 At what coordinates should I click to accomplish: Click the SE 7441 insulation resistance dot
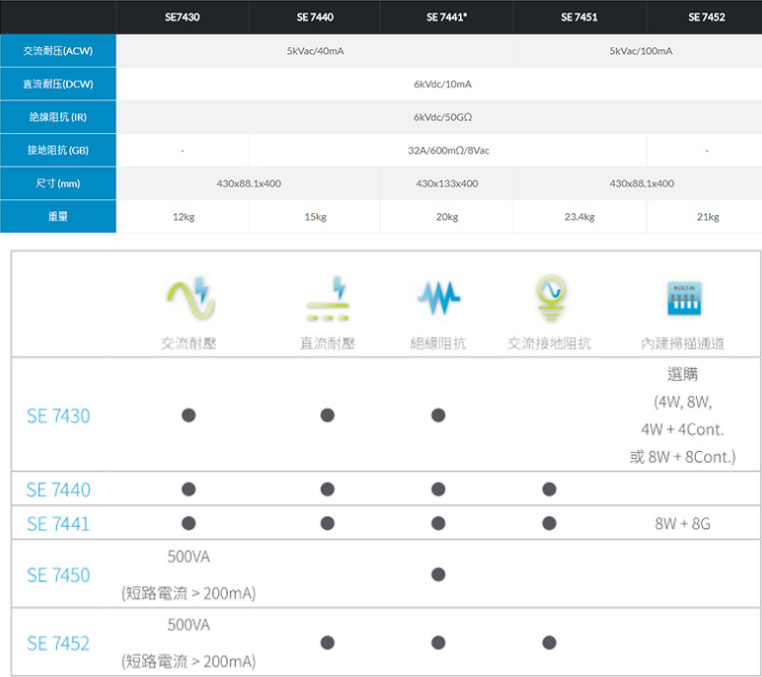(438, 523)
